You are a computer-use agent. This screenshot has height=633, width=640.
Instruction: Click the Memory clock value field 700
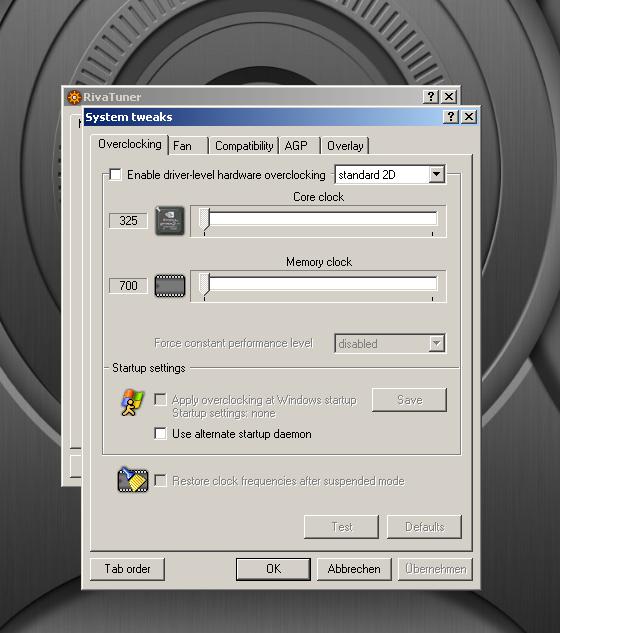pyautogui.click(x=128, y=286)
